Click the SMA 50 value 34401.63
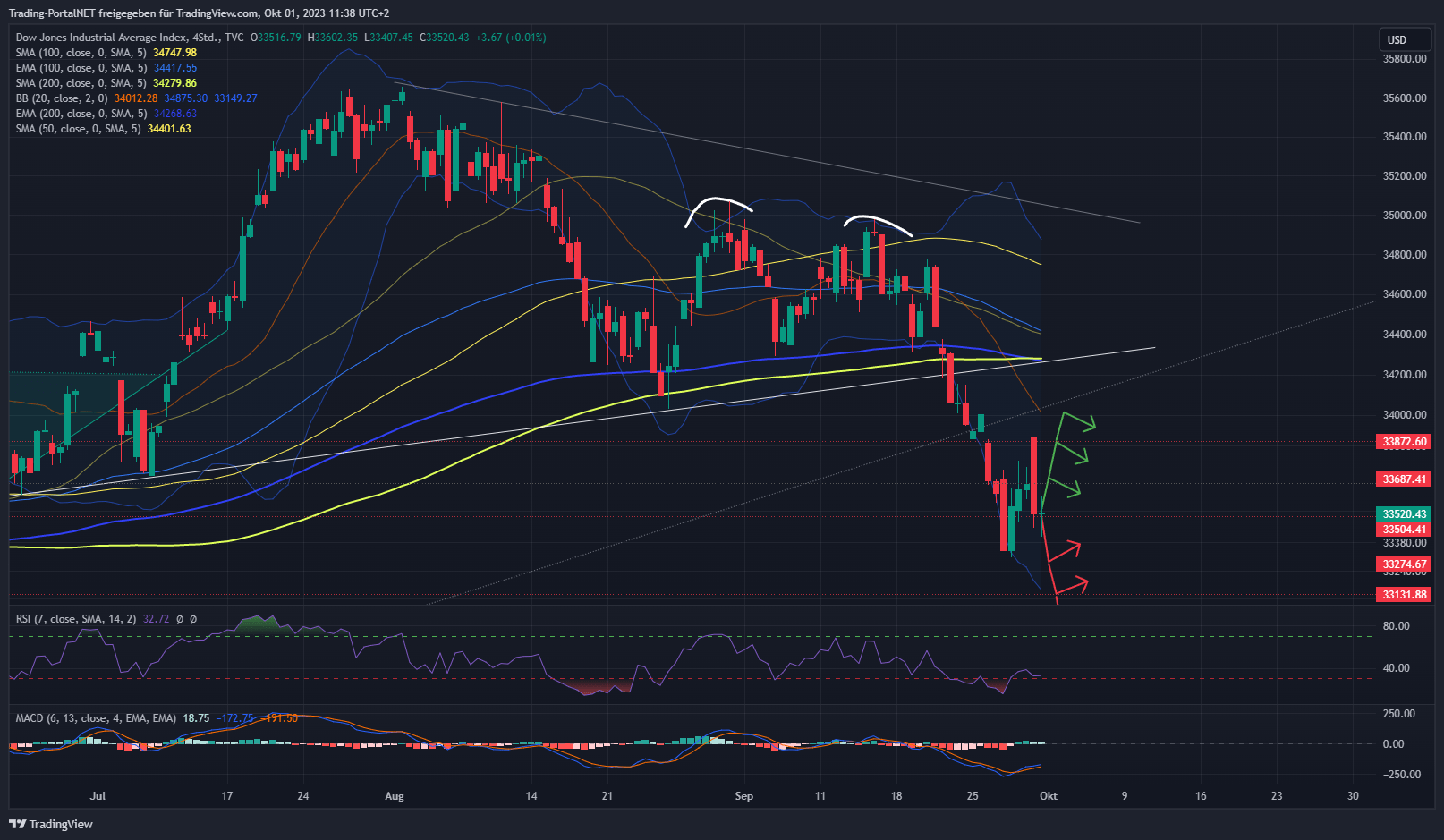 [169, 129]
